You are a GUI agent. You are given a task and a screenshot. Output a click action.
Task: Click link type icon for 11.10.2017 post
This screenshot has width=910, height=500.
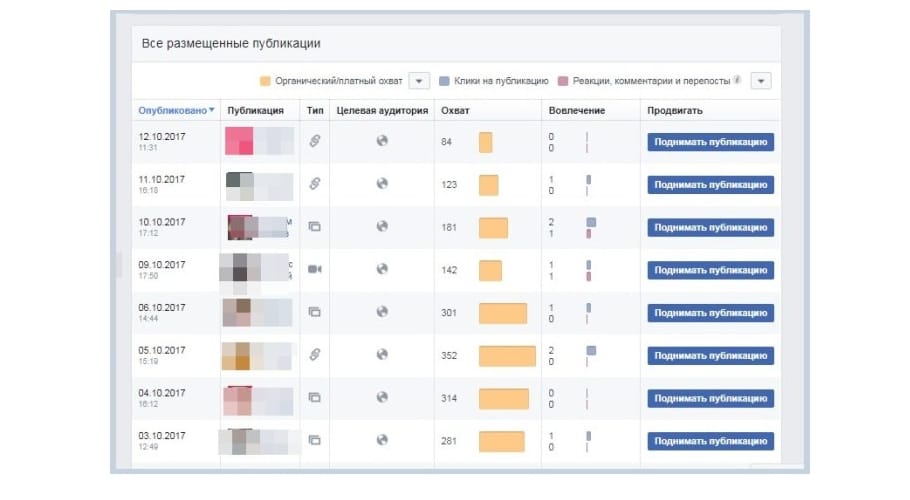tap(315, 184)
